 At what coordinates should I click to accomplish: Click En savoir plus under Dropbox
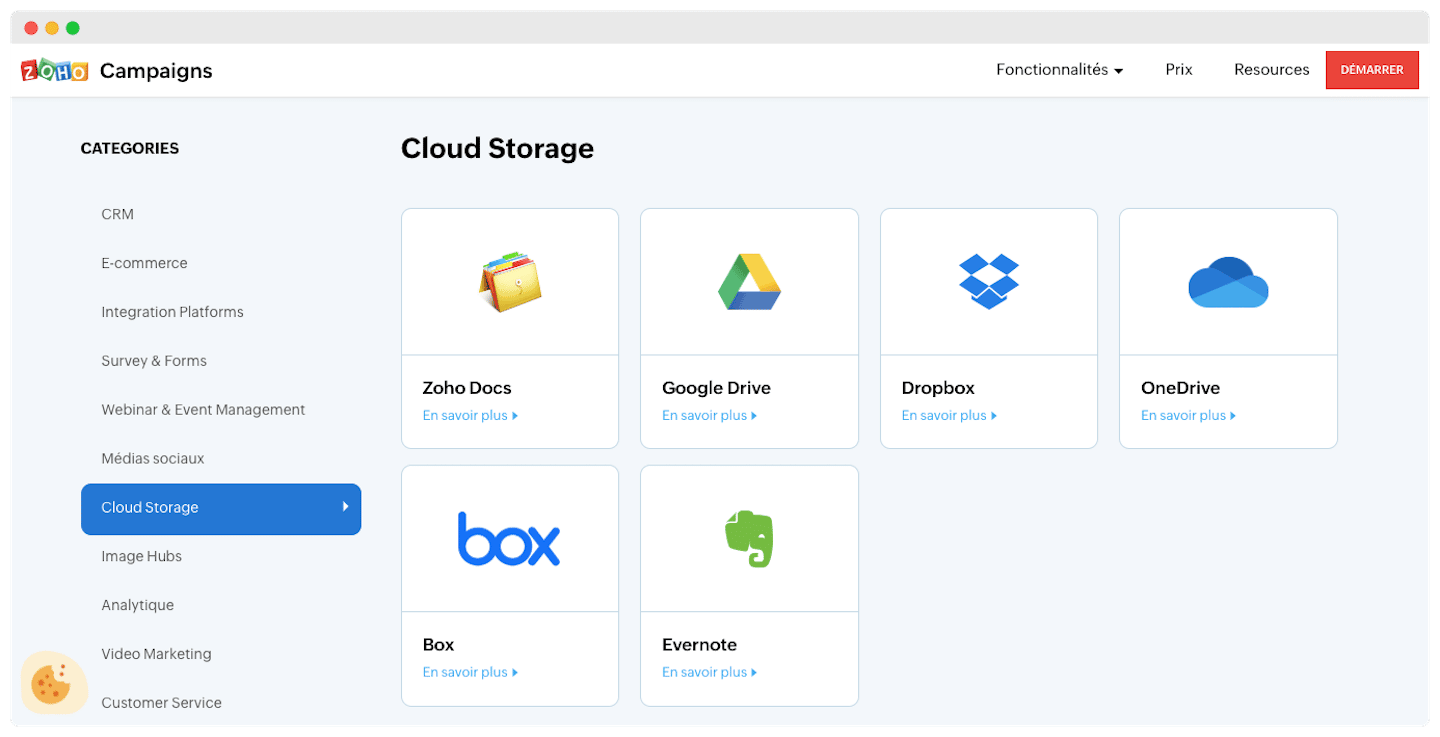coord(949,416)
